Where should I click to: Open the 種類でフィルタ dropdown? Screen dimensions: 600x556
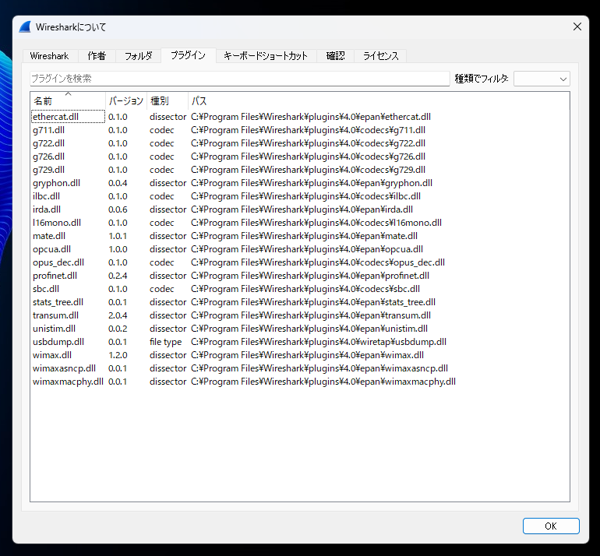(541, 79)
